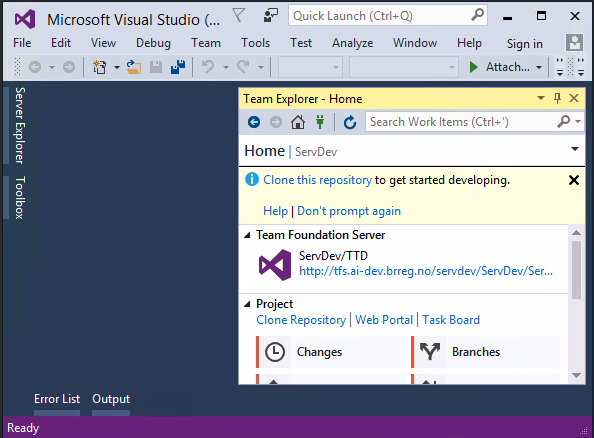Click the Clone this repository link
This screenshot has width=594, height=438.
(317, 180)
